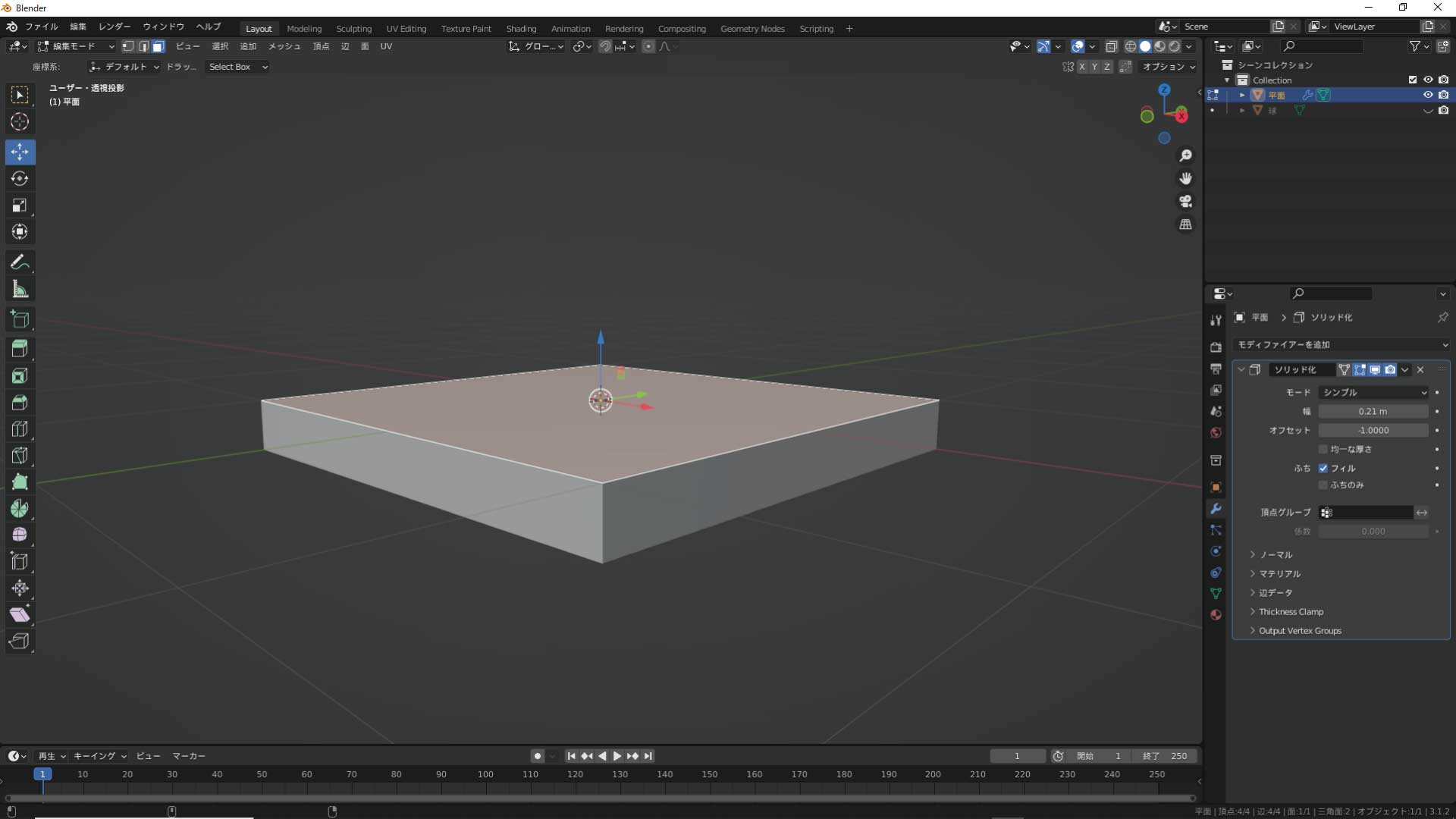Screen dimensions: 1456x819
Task: Enable the 均一な厚さ checkbox
Action: [1323, 449]
